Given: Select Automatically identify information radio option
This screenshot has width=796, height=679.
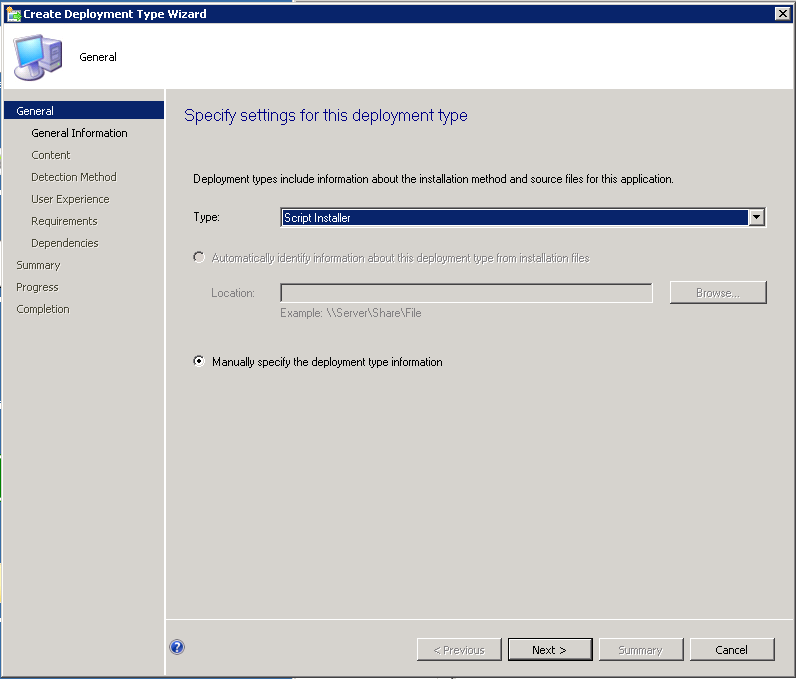Looking at the screenshot, I should tap(199, 258).
